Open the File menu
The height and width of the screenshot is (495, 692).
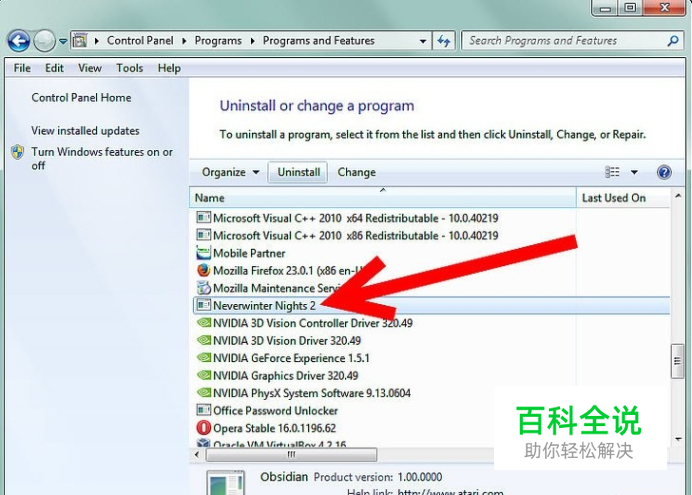pyautogui.click(x=22, y=68)
